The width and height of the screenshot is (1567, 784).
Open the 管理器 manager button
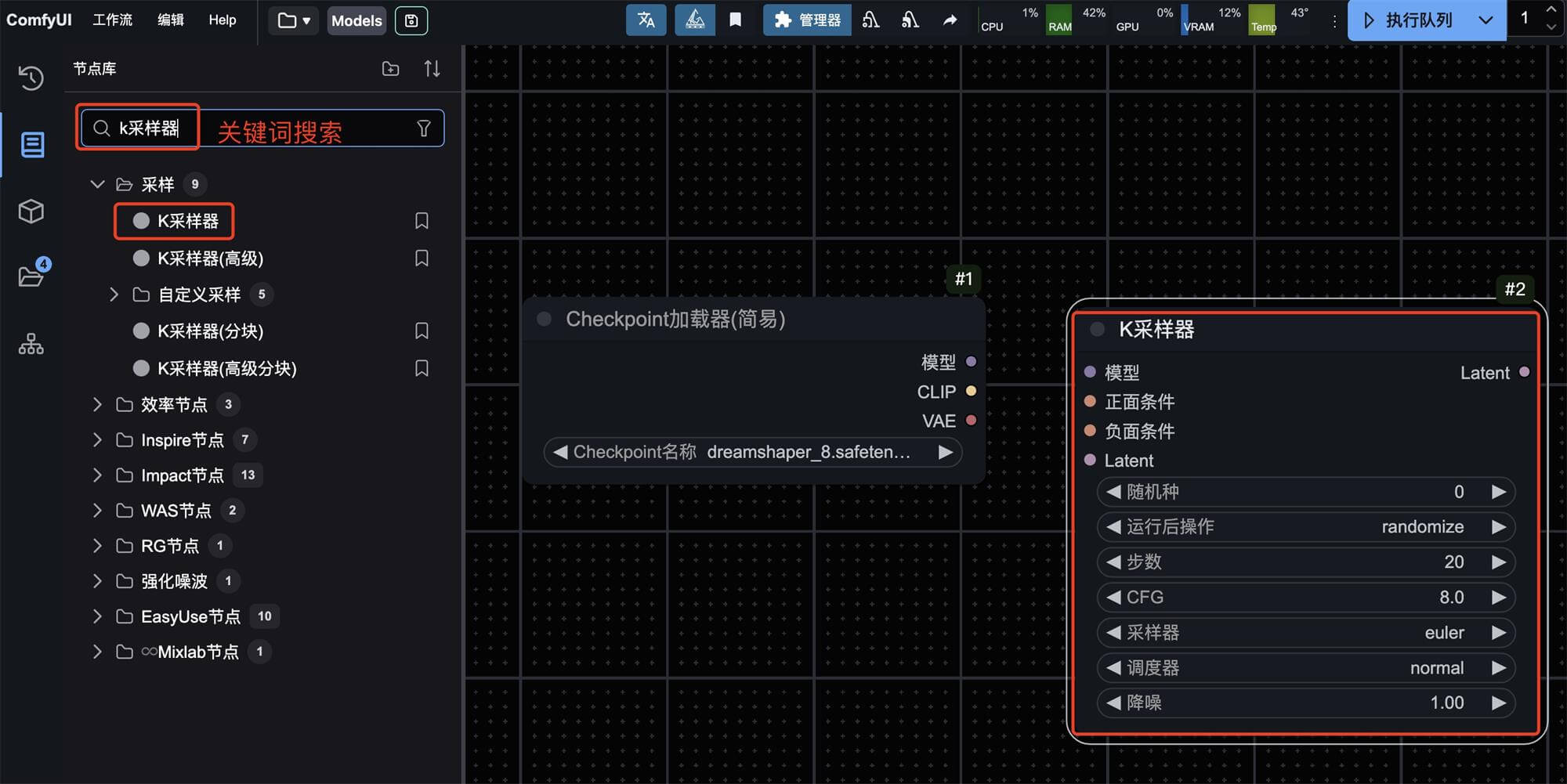pos(806,20)
